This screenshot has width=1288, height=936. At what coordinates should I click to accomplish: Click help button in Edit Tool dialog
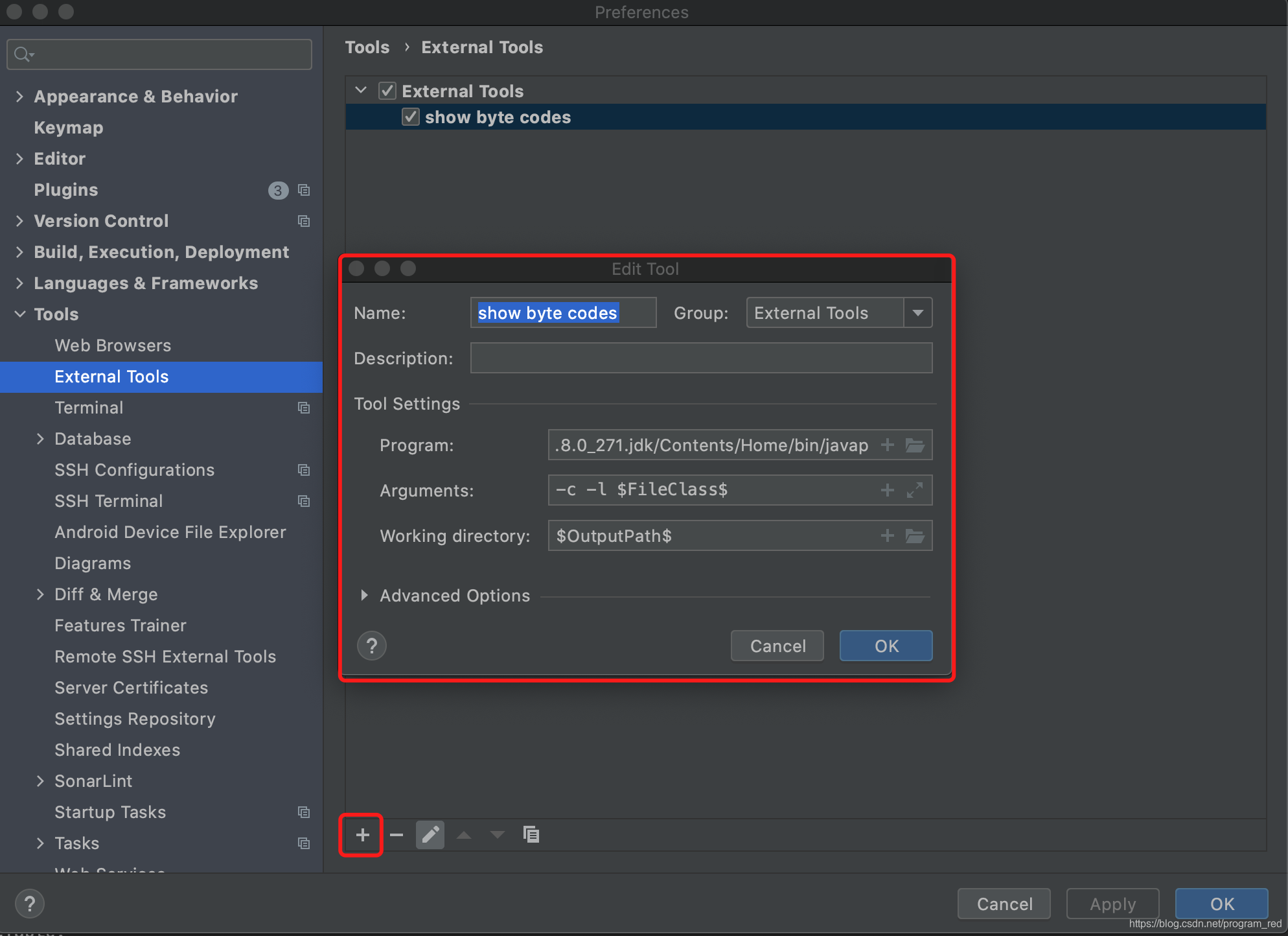[372, 646]
